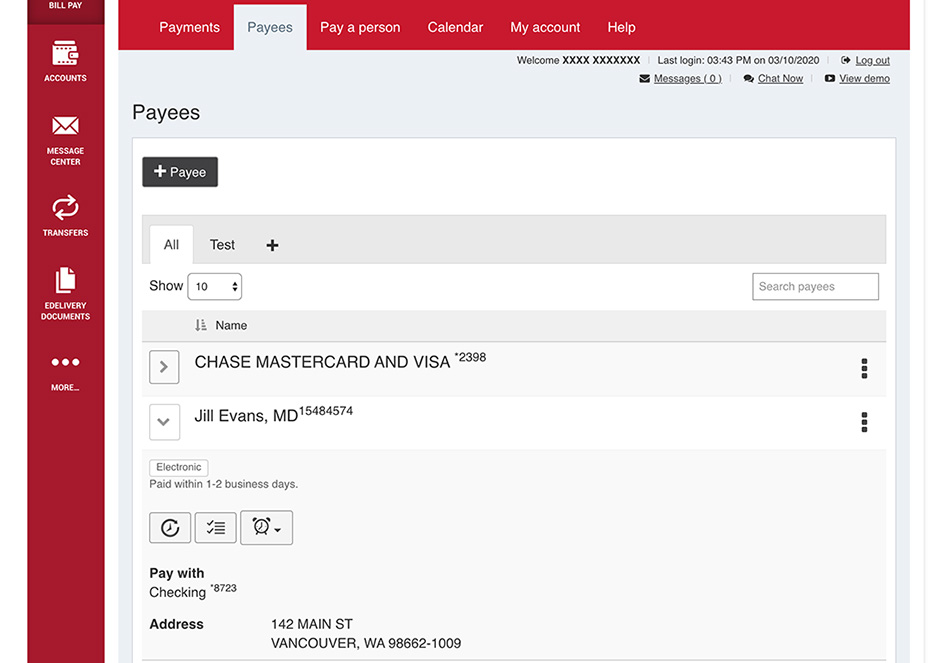Screen dimensions: 950x663
Task: Open options menu for Jill Evans payee
Action: 864,422
